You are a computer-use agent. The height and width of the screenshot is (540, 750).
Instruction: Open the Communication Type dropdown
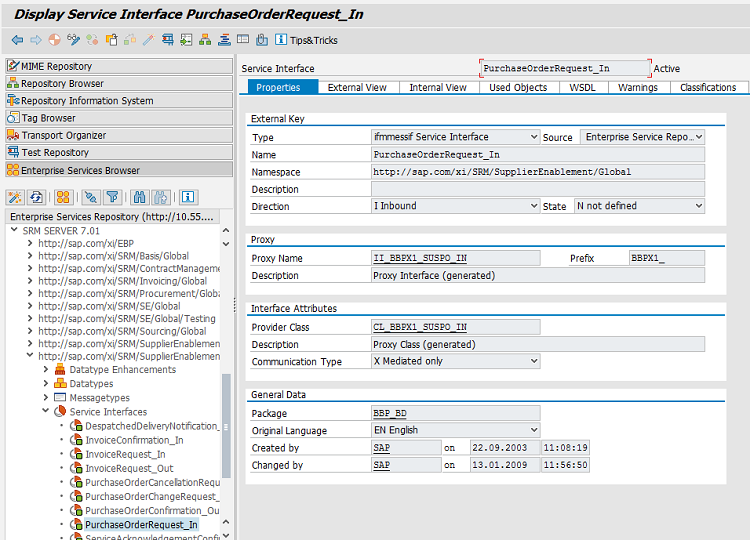point(534,361)
